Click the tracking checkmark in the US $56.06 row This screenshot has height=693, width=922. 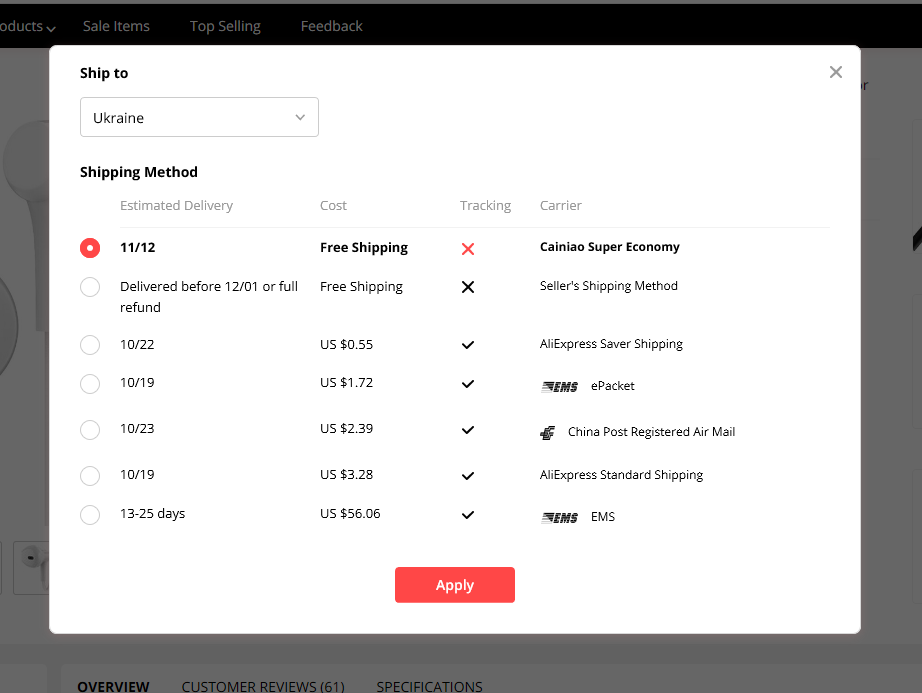(x=468, y=515)
